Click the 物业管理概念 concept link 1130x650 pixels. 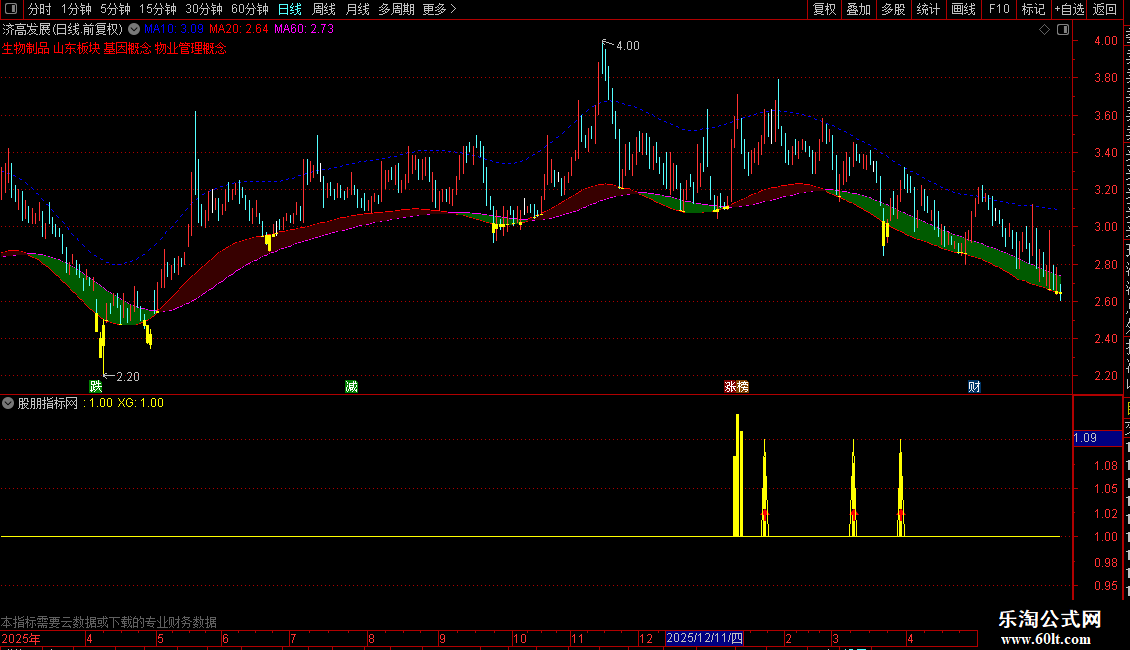coord(190,48)
